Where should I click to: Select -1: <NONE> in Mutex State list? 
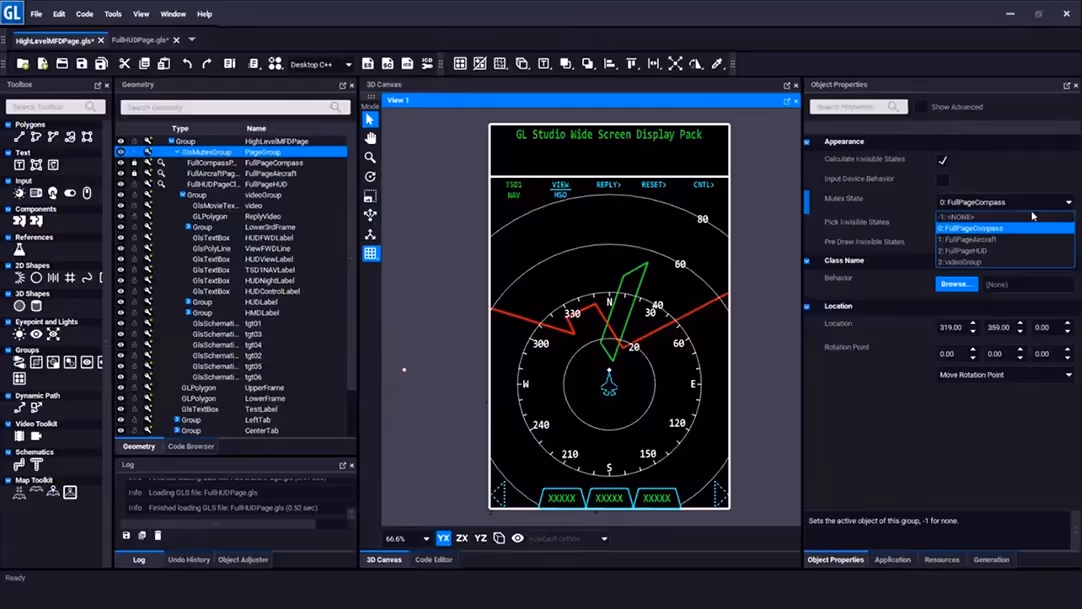tap(1005, 217)
